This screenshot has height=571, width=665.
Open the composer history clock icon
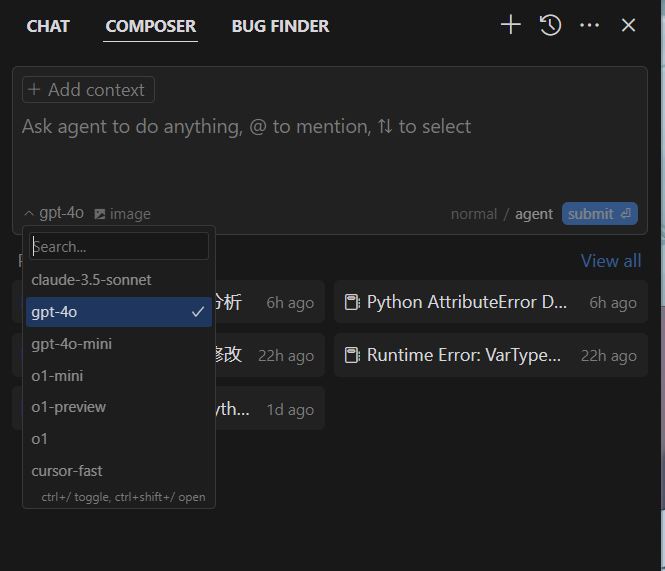click(550, 25)
